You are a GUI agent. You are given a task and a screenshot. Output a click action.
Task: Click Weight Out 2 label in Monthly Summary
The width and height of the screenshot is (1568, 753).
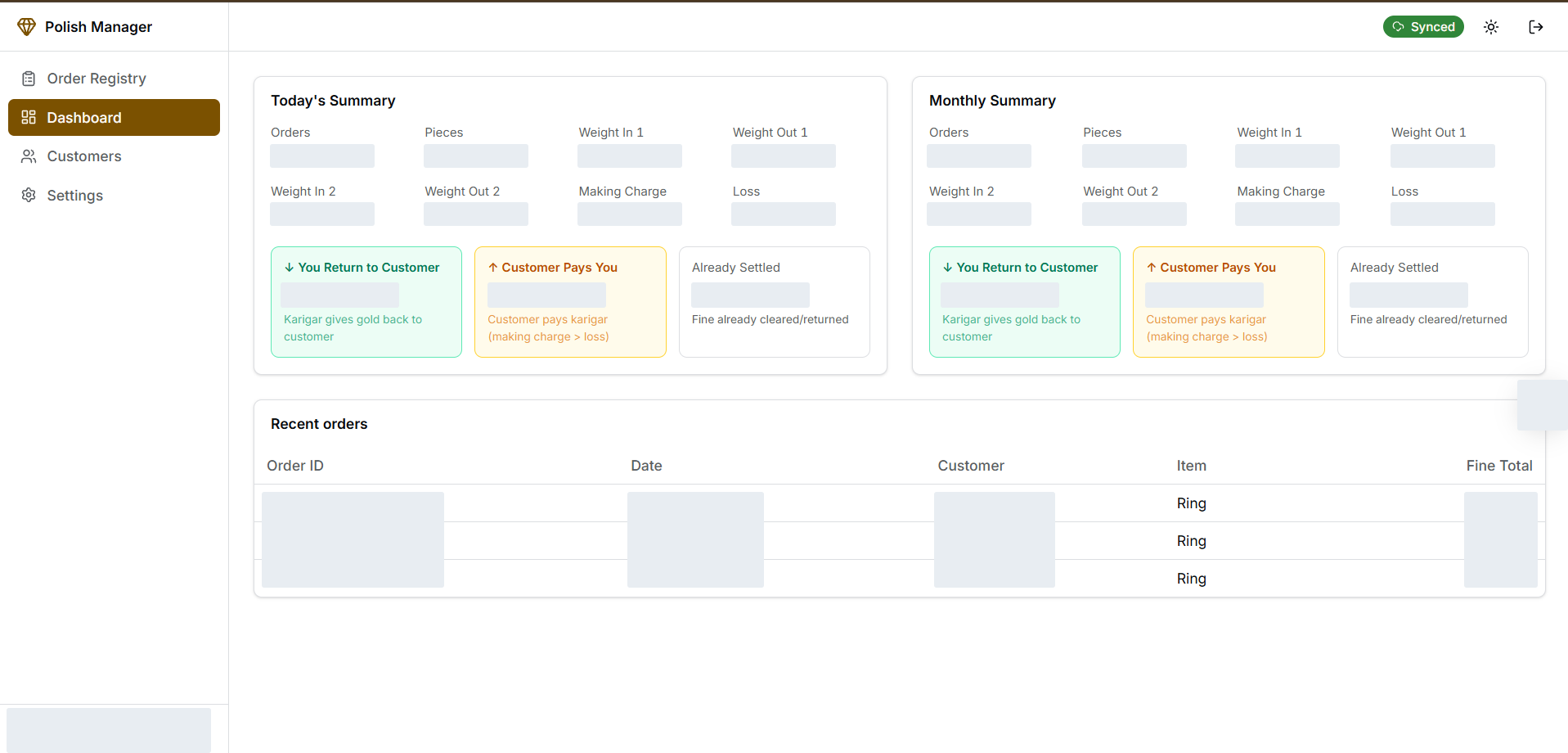[1121, 192]
